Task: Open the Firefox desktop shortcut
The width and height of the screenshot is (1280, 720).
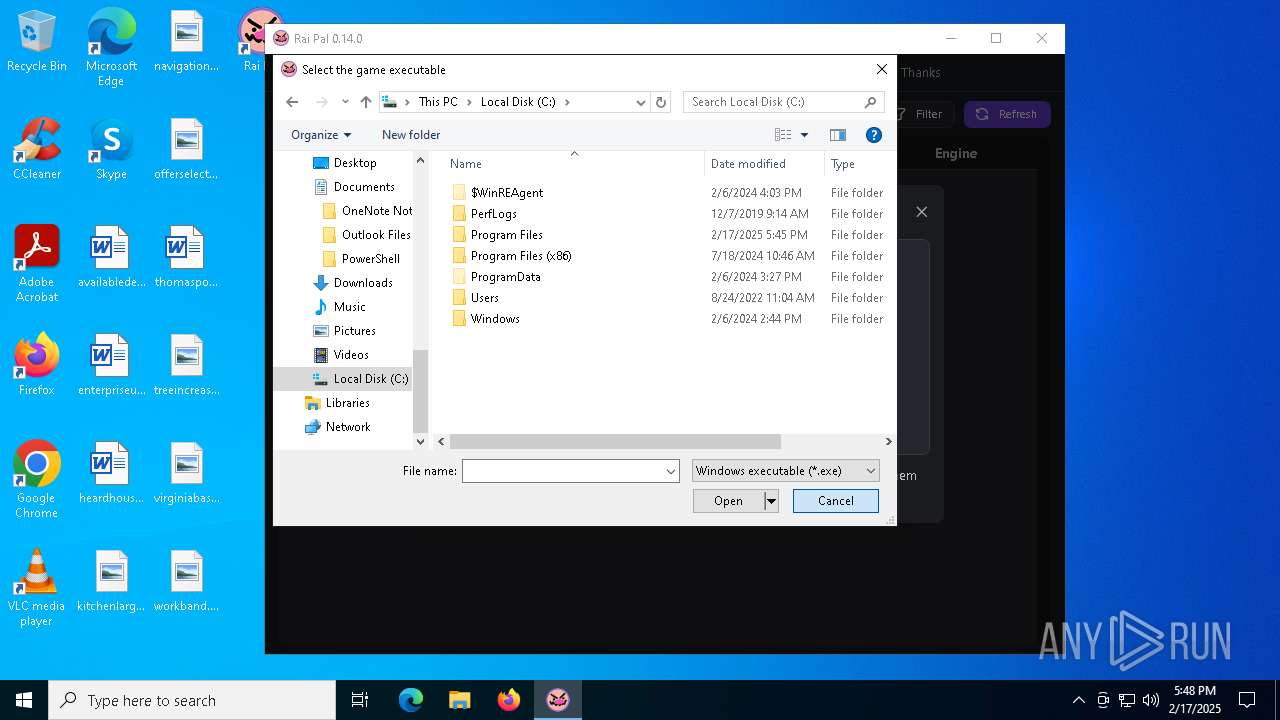Action: tap(37, 366)
